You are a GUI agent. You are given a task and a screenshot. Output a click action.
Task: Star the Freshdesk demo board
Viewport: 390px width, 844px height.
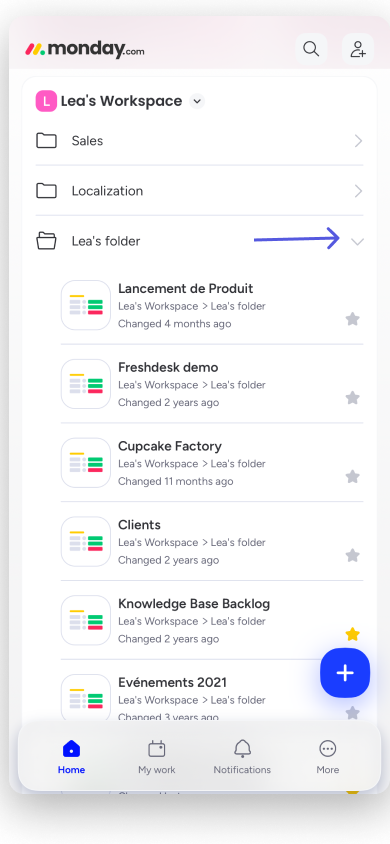352,398
